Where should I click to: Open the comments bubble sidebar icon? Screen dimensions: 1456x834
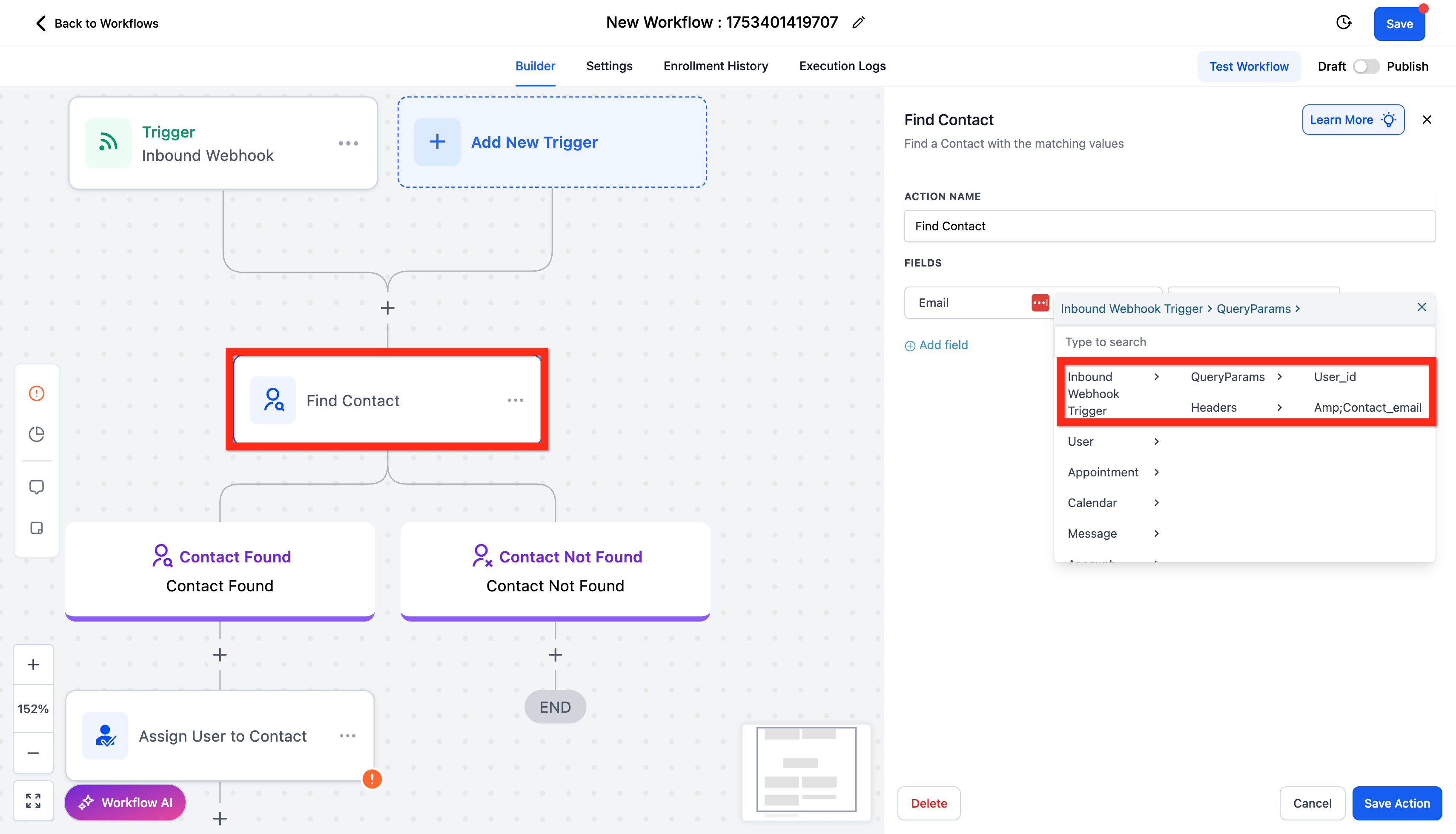click(37, 487)
